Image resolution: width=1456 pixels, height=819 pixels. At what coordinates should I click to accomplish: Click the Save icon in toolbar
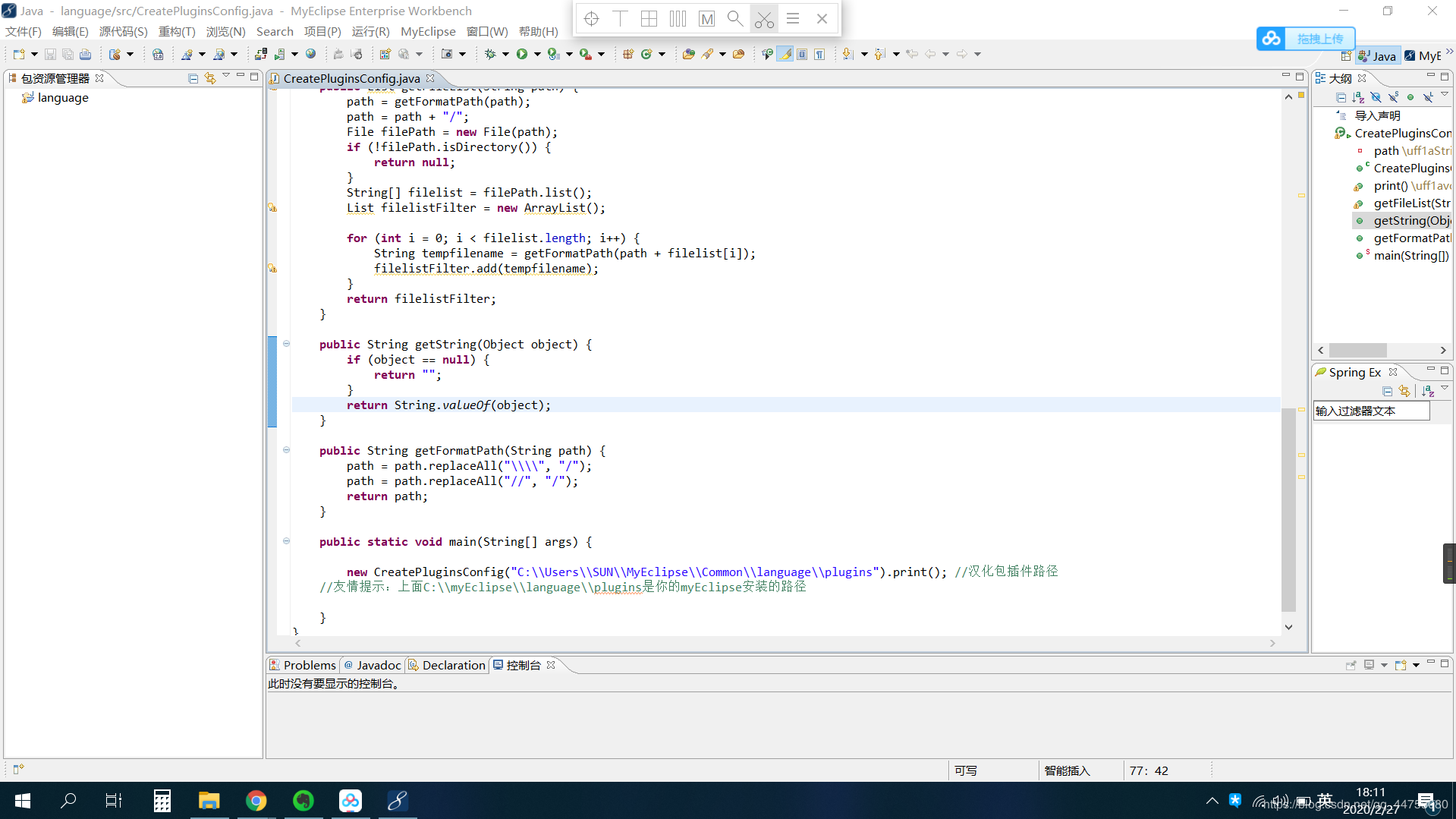pos(50,54)
